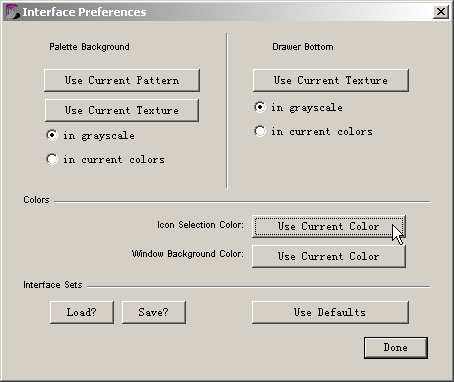This screenshot has width=454, height=382.
Task: Click the Interface Sets section heading
Action: 53,285
